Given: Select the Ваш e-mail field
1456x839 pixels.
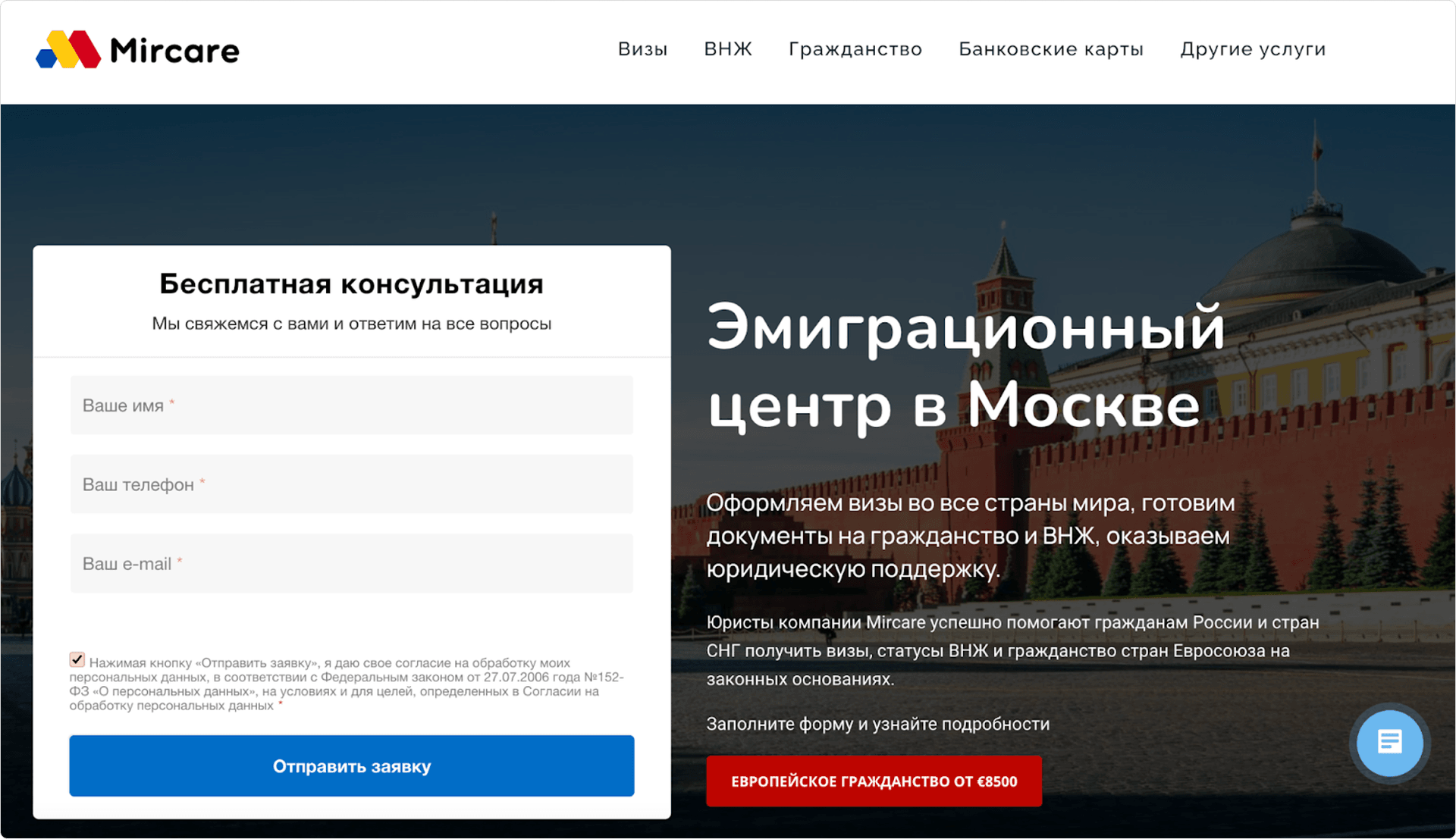Looking at the screenshot, I should pos(352,564).
